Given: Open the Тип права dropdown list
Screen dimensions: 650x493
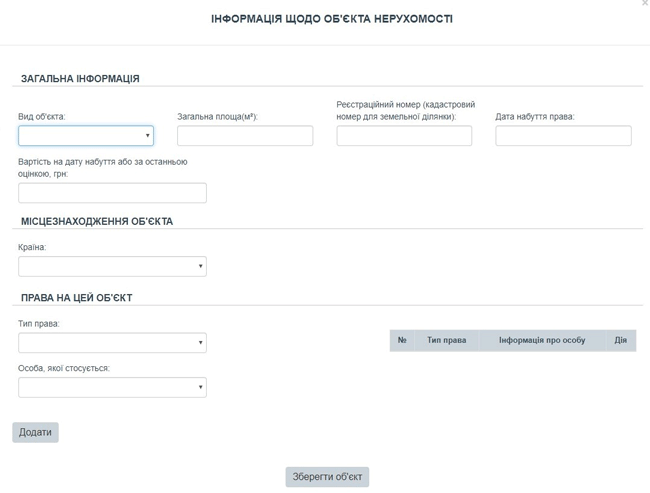Looking at the screenshot, I should [112, 343].
